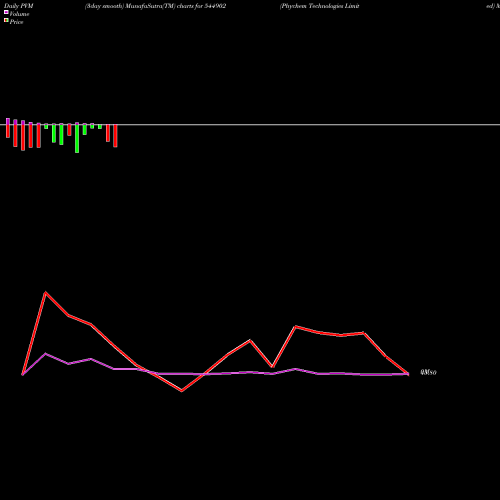Image resolution: width=500 pixels, height=500 pixels.
Task: Click the last red bar of the histogram
Action: 115,136
